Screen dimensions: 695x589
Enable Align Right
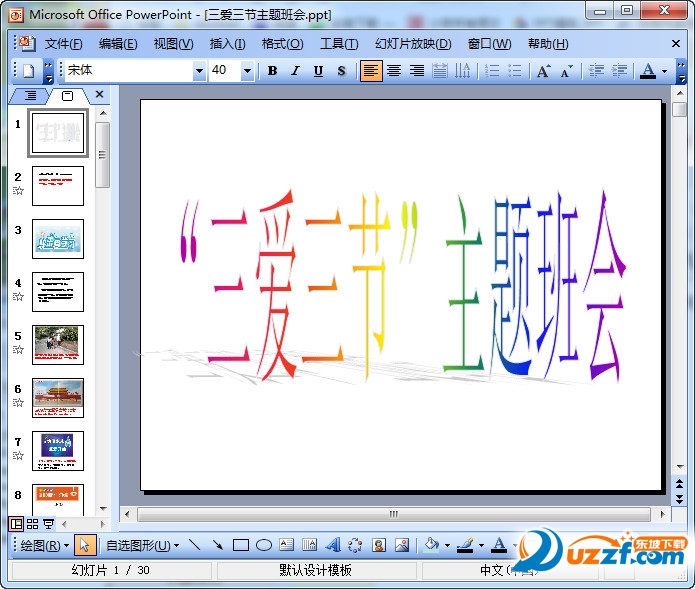coord(417,70)
